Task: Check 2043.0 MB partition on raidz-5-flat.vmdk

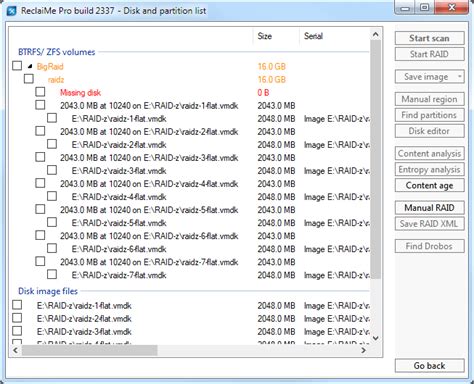Action: 40,209
